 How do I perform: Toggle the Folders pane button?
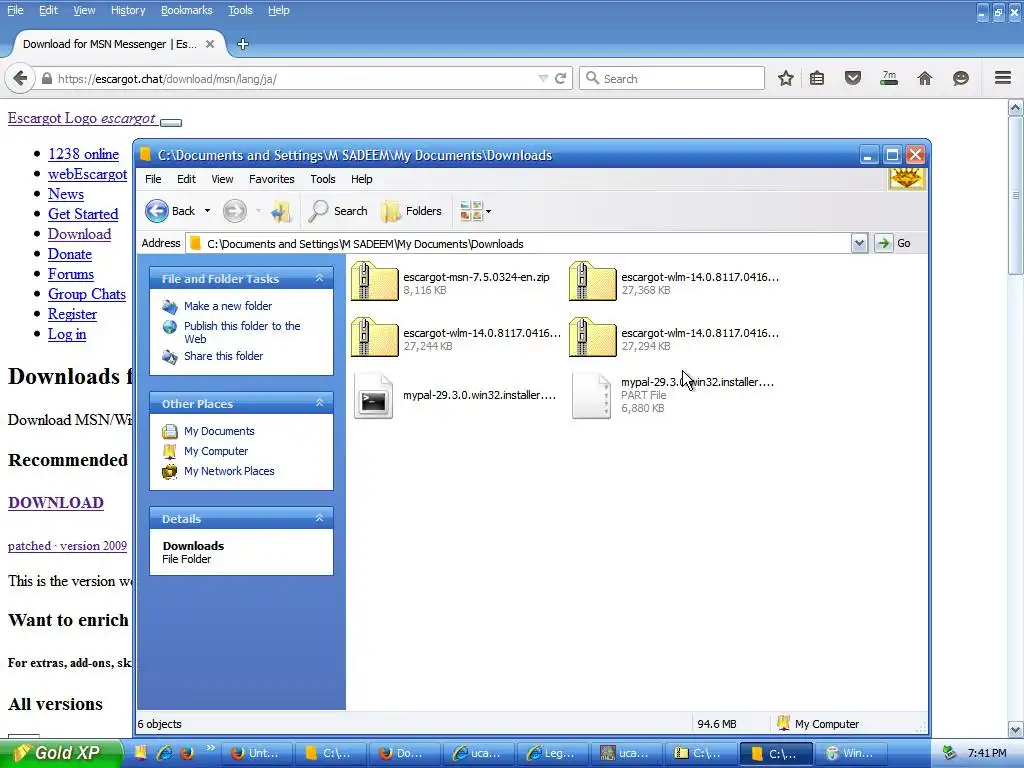(412, 211)
